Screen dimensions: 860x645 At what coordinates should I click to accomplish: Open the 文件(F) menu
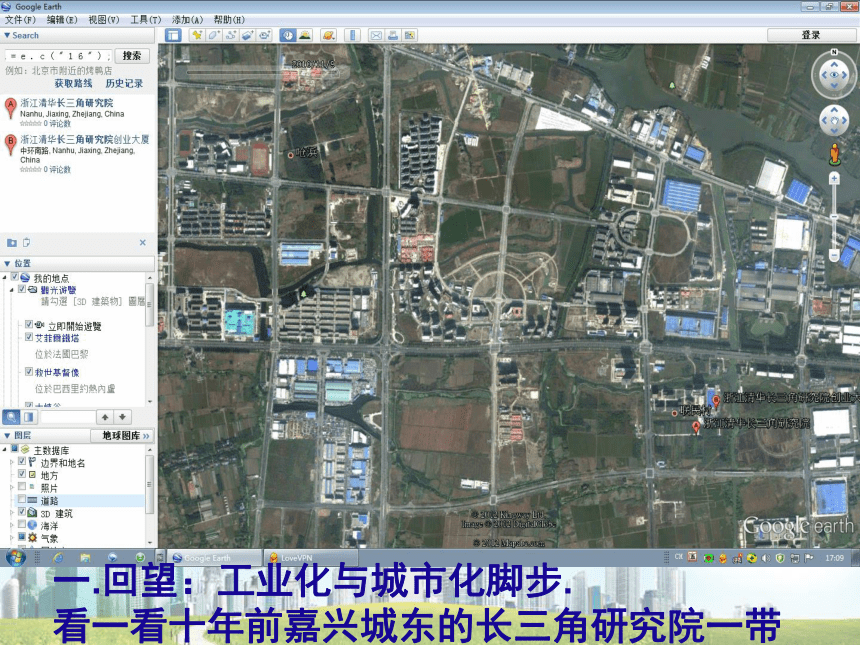pyautogui.click(x=20, y=20)
